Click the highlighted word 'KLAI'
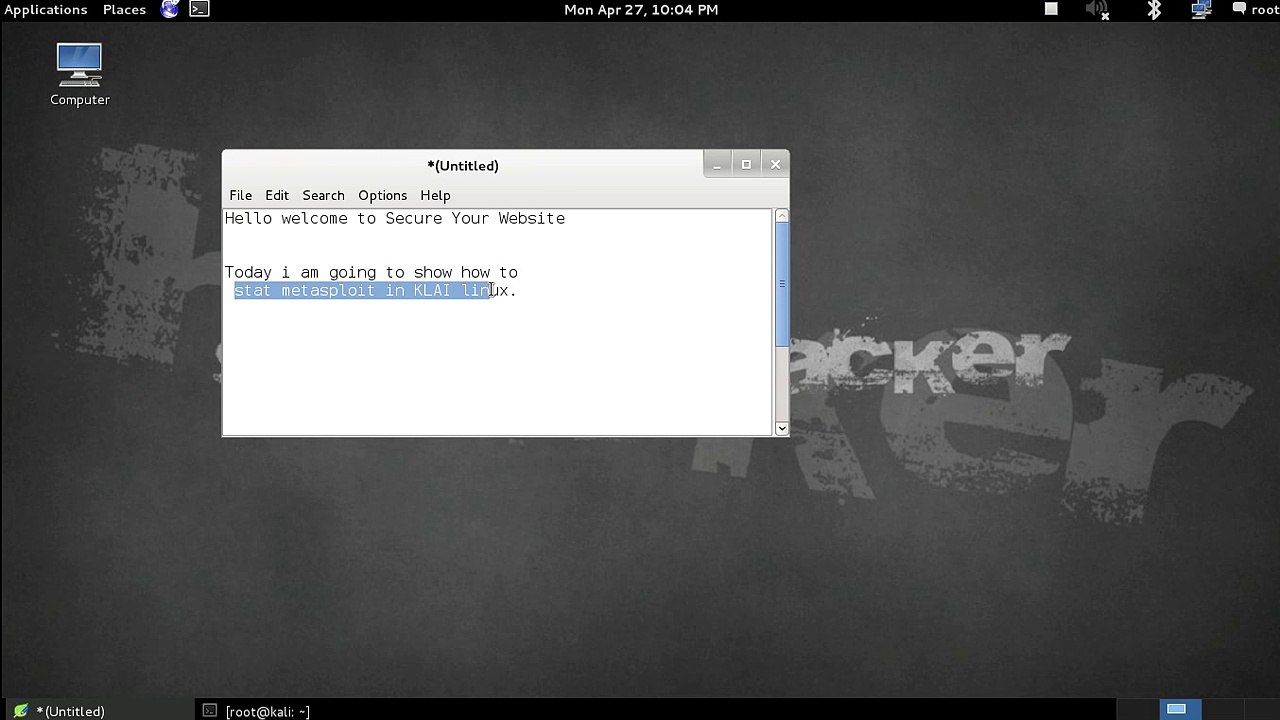Image resolution: width=1280 pixels, height=720 pixels. coord(432,290)
